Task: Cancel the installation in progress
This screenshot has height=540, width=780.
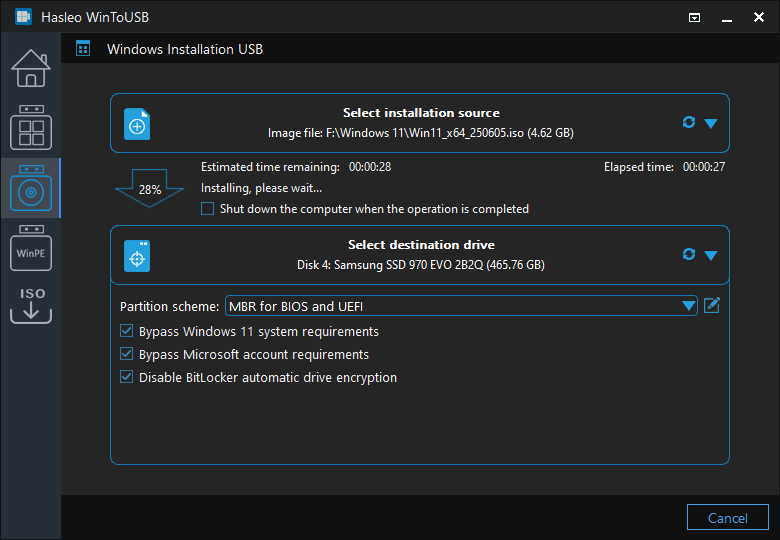Action: click(x=727, y=518)
